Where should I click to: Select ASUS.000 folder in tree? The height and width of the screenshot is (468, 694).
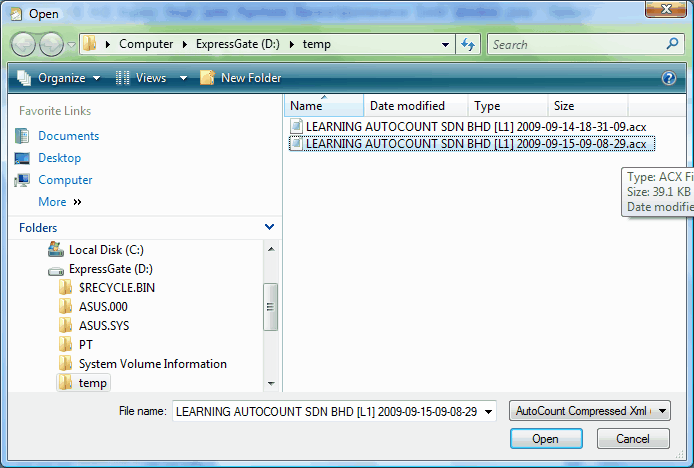(x=103, y=307)
